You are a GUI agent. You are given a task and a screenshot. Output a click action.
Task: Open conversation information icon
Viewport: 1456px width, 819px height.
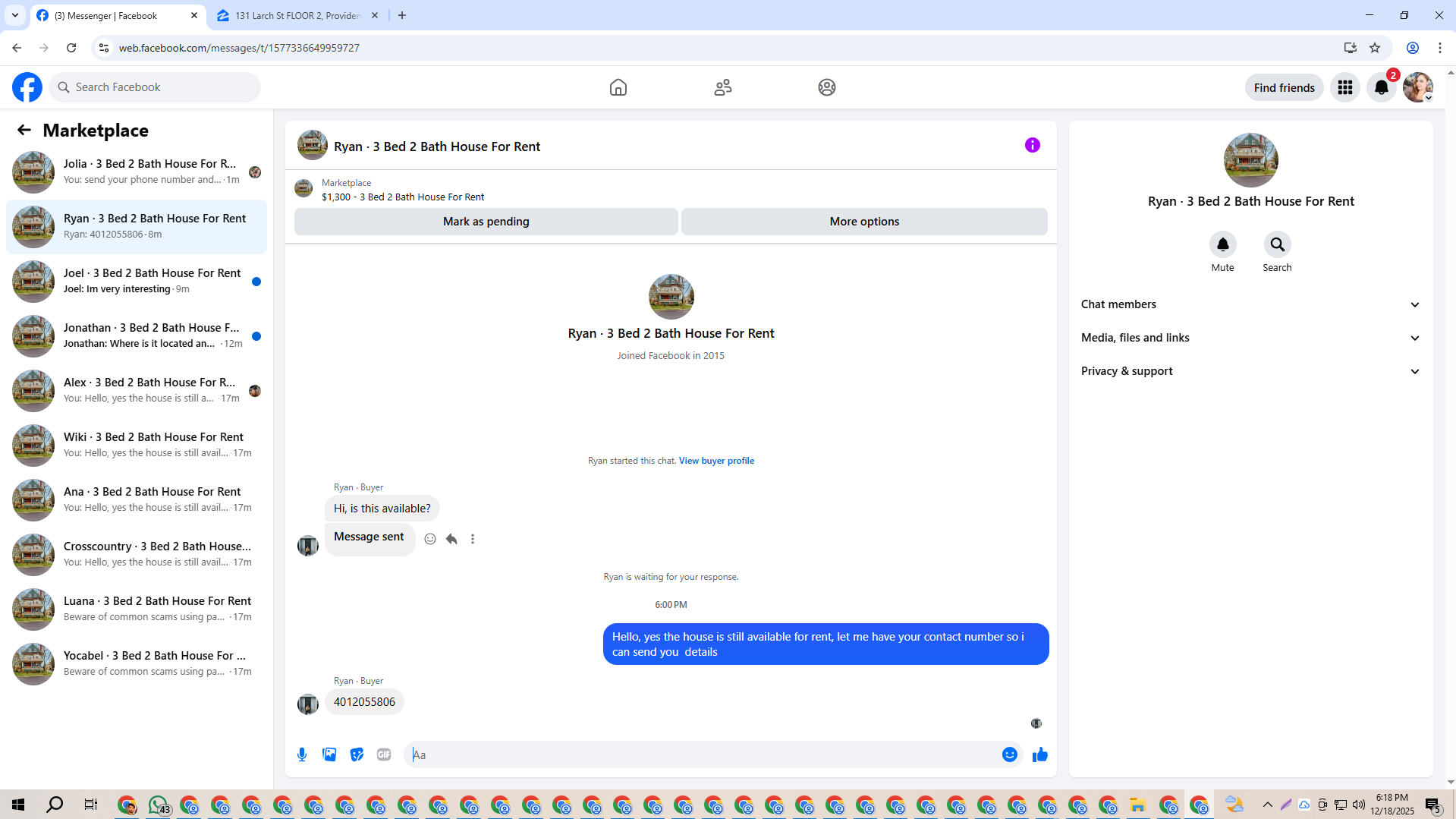(1033, 145)
